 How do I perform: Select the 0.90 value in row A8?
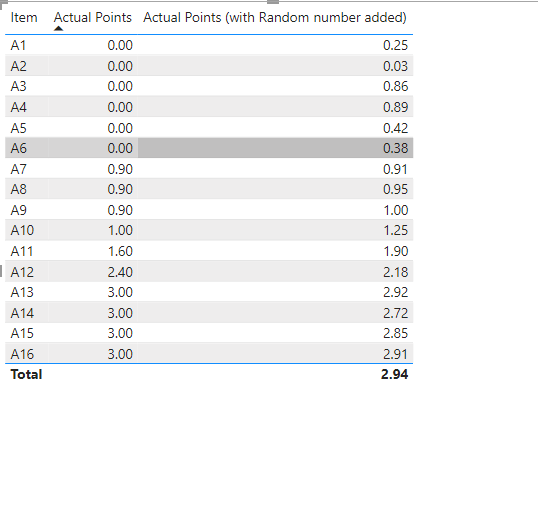click(120, 189)
